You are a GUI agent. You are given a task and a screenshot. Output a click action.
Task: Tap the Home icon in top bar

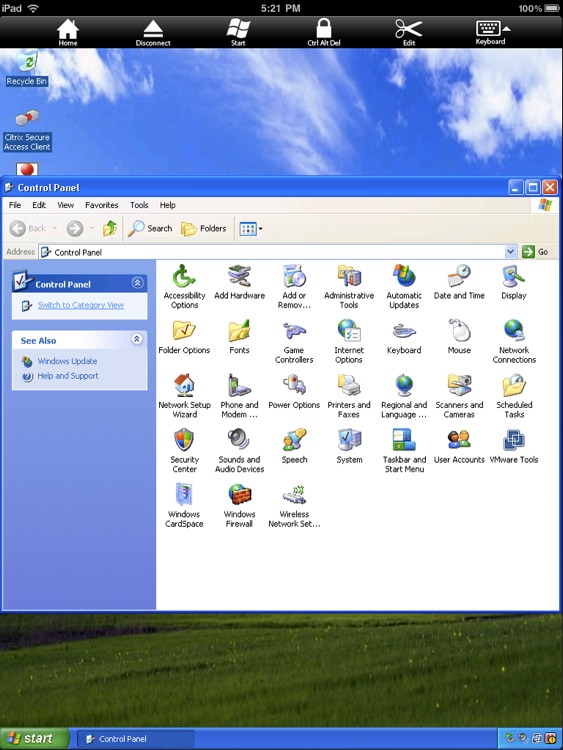click(68, 33)
